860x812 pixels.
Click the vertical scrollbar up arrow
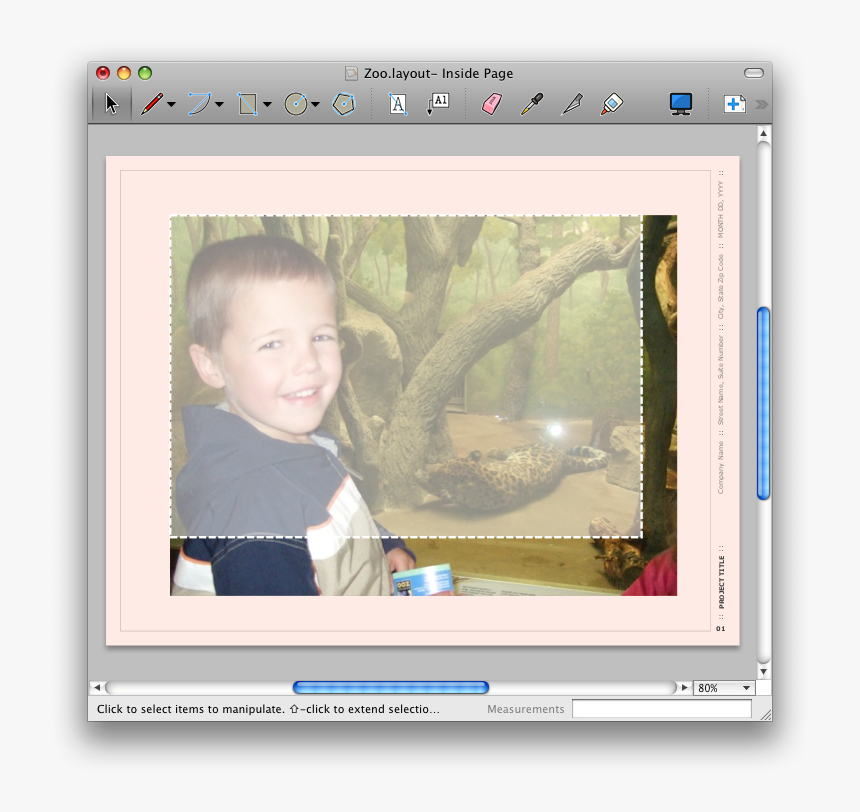pos(763,133)
